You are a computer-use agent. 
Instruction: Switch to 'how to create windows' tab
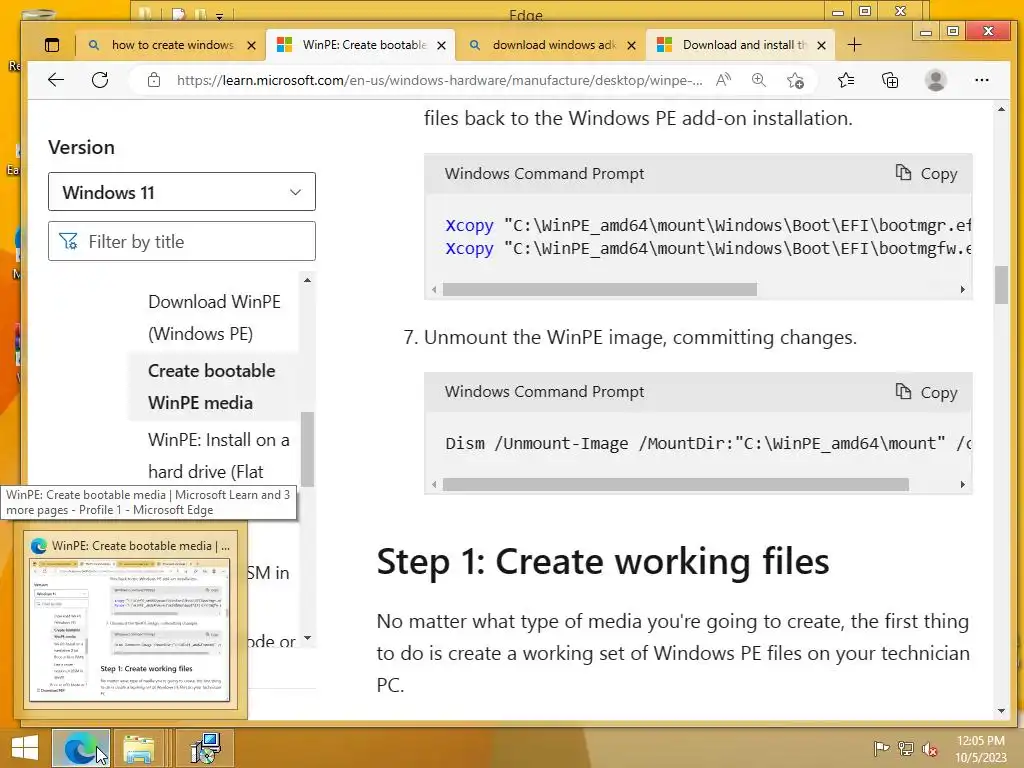[172, 45]
